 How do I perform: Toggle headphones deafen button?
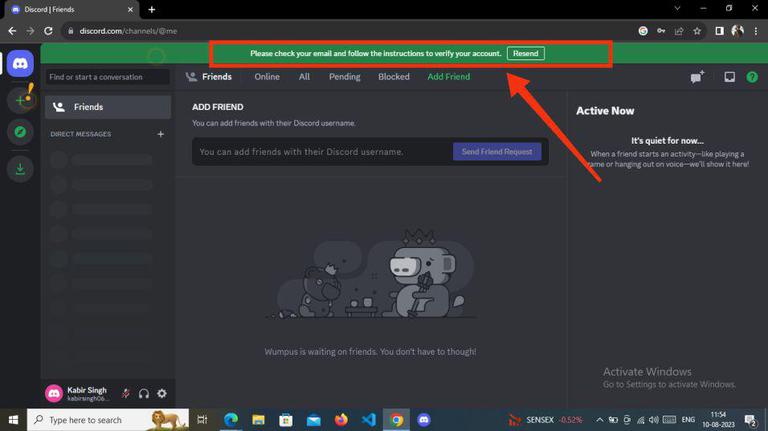pyautogui.click(x=144, y=393)
